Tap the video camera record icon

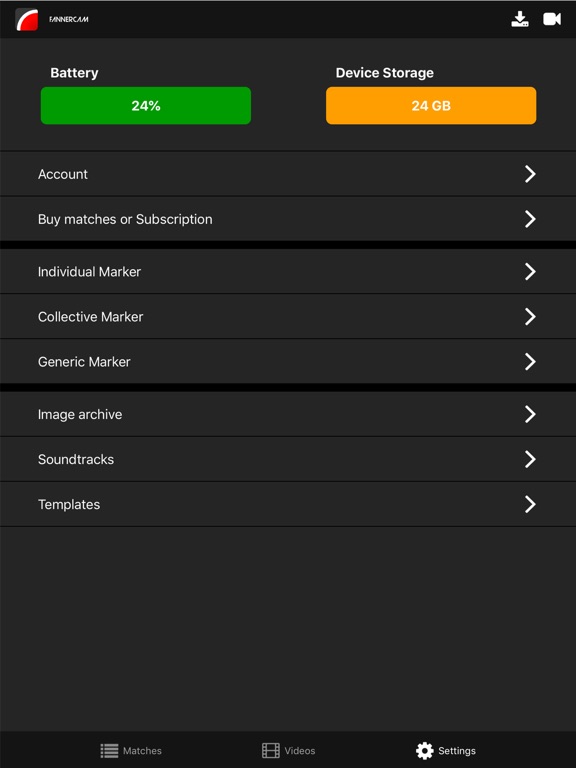552,19
